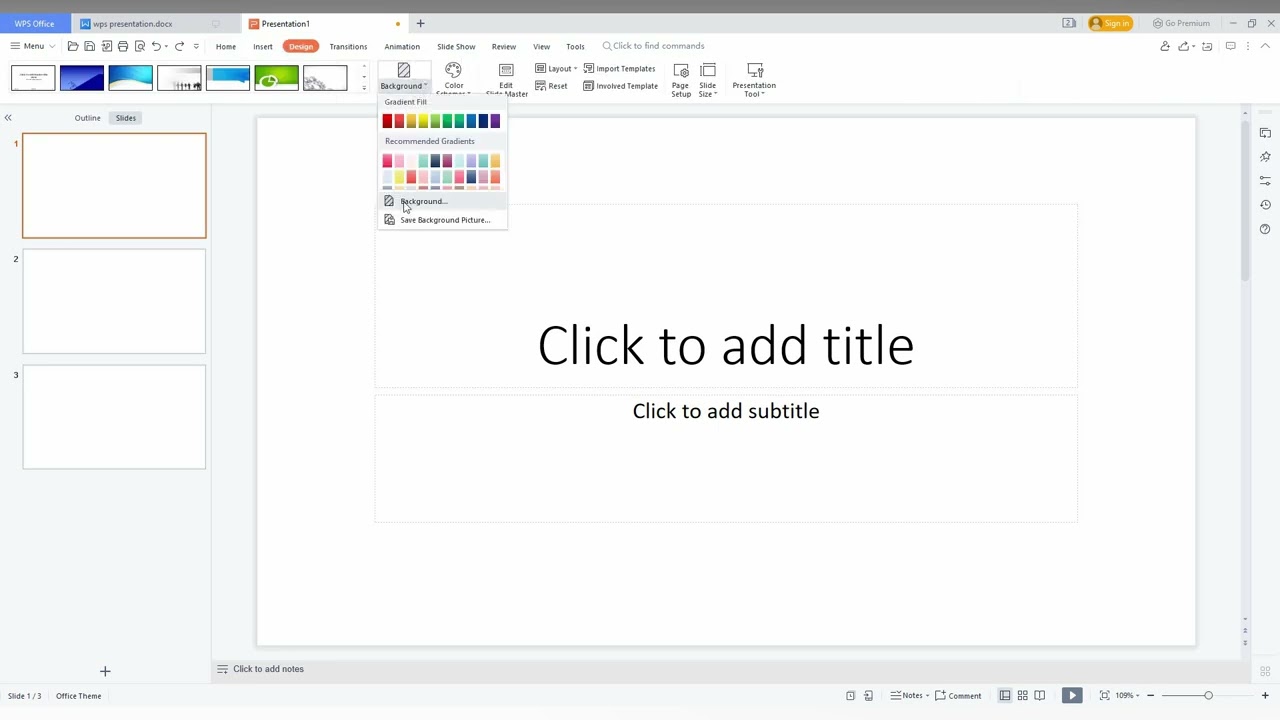
Task: Expand the Notes dropdown in status bar
Action: pyautogui.click(x=910, y=696)
